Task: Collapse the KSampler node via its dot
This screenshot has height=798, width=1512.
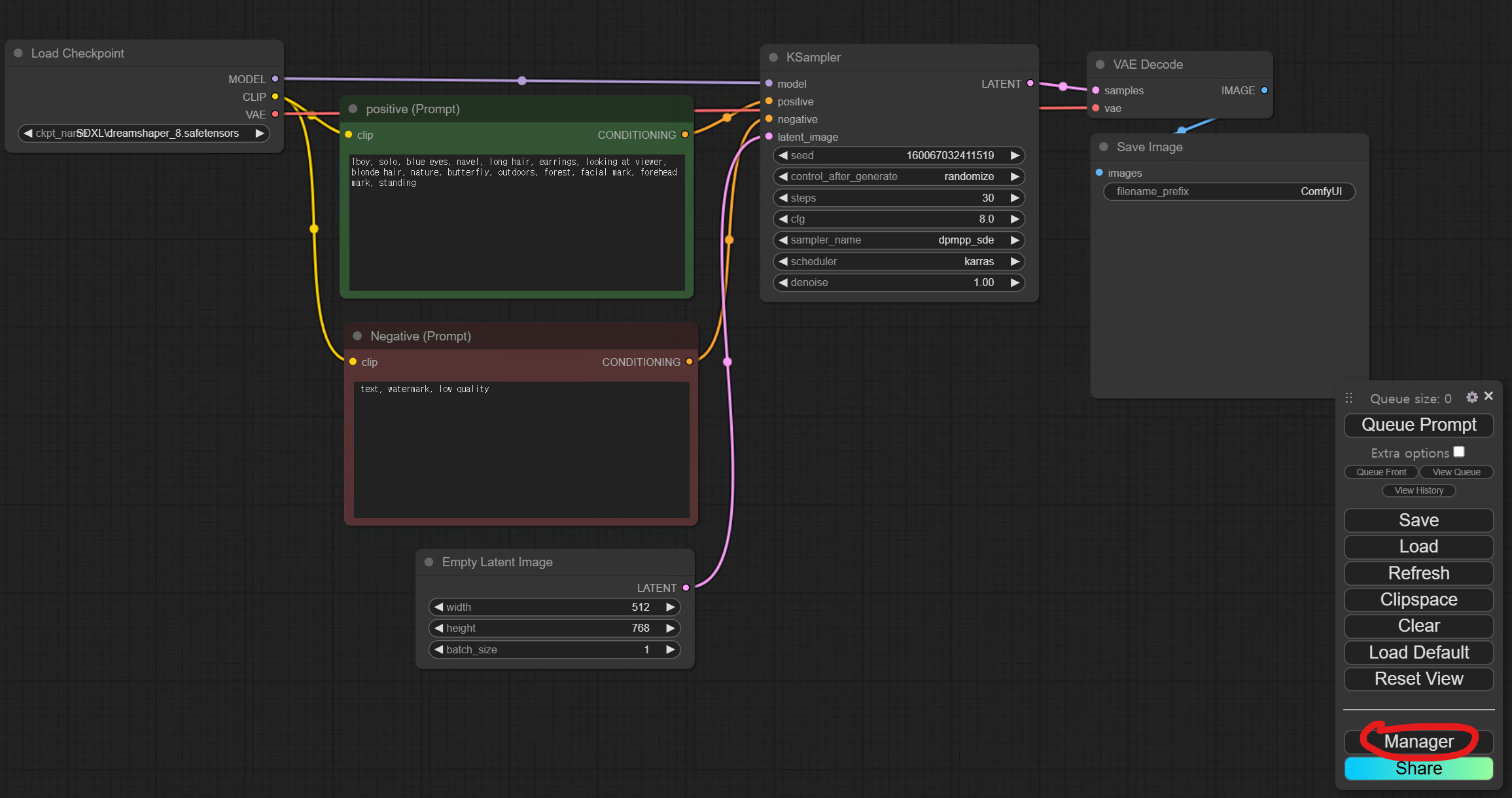Action: [x=773, y=58]
